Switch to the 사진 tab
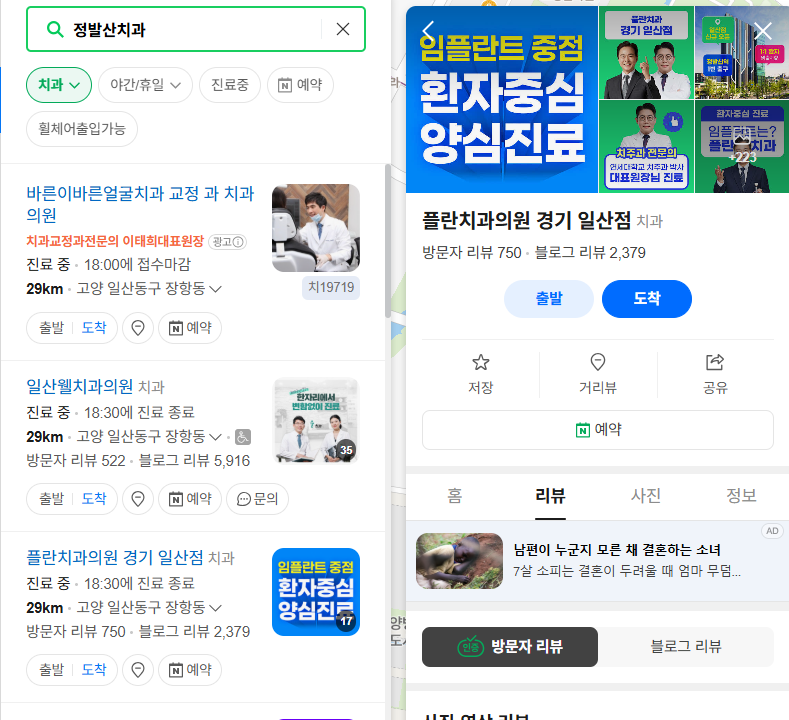Image resolution: width=789 pixels, height=720 pixels. pos(646,496)
